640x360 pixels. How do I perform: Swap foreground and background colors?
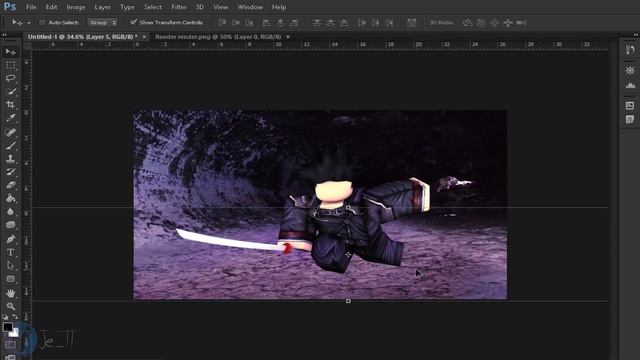pyautogui.click(x=15, y=317)
